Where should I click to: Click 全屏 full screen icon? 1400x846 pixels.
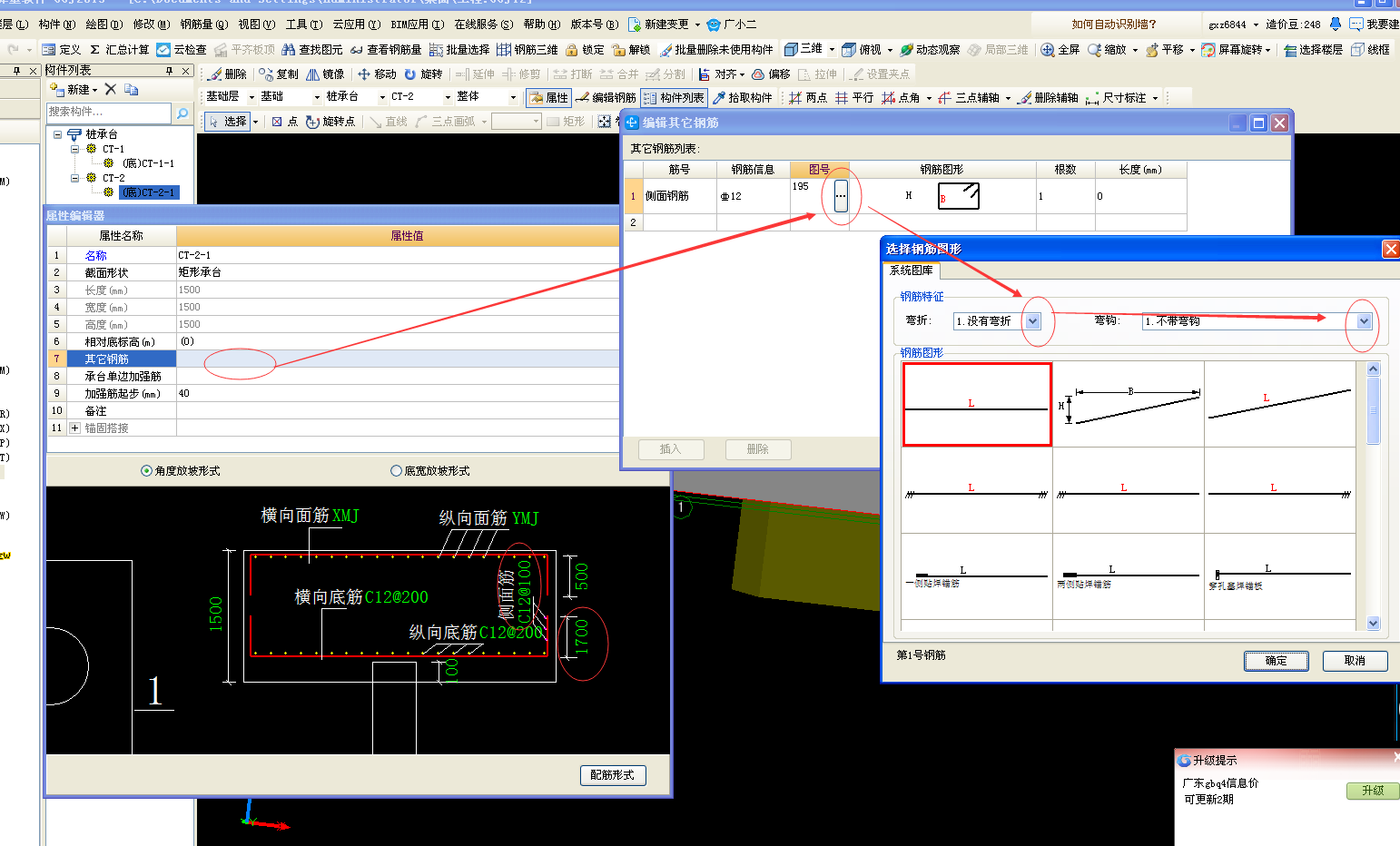1048,50
